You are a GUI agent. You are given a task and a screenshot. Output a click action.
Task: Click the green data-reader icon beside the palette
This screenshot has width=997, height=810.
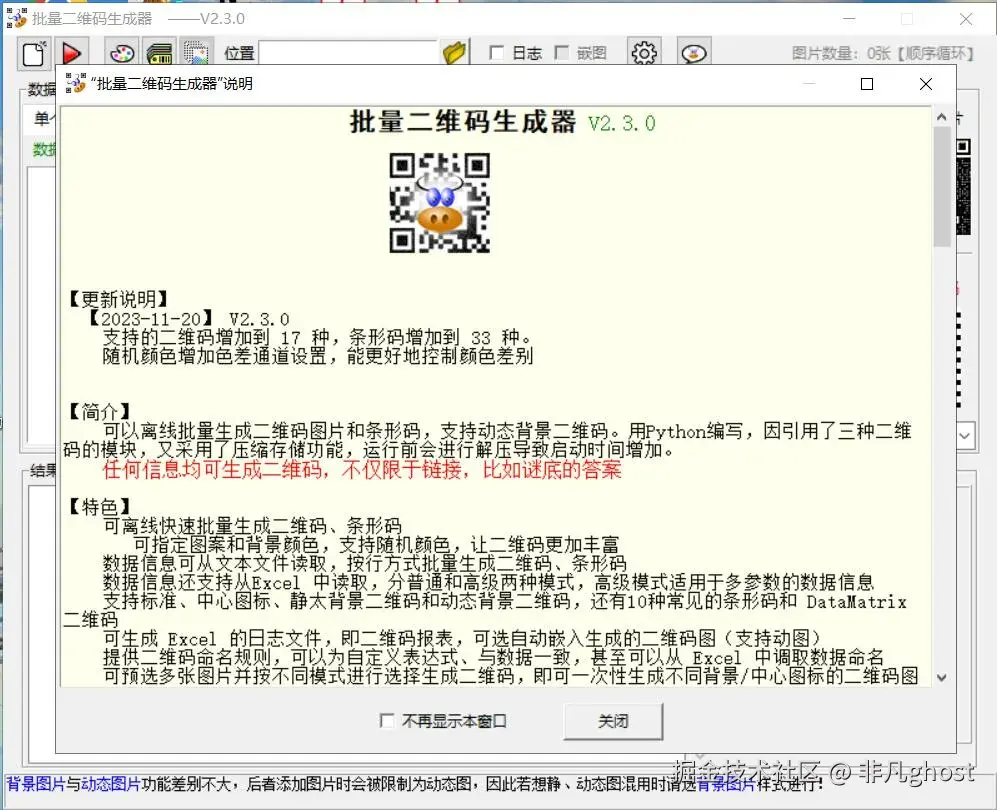pyautogui.click(x=160, y=53)
